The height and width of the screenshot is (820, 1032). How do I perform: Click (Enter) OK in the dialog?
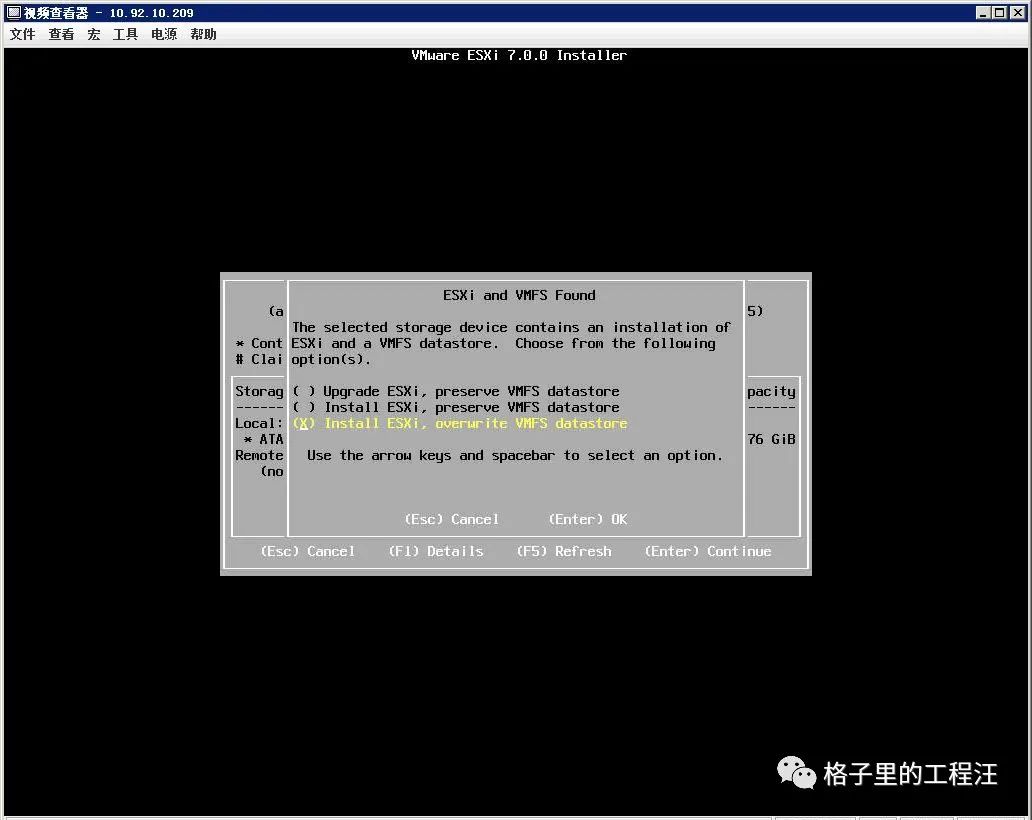point(588,519)
